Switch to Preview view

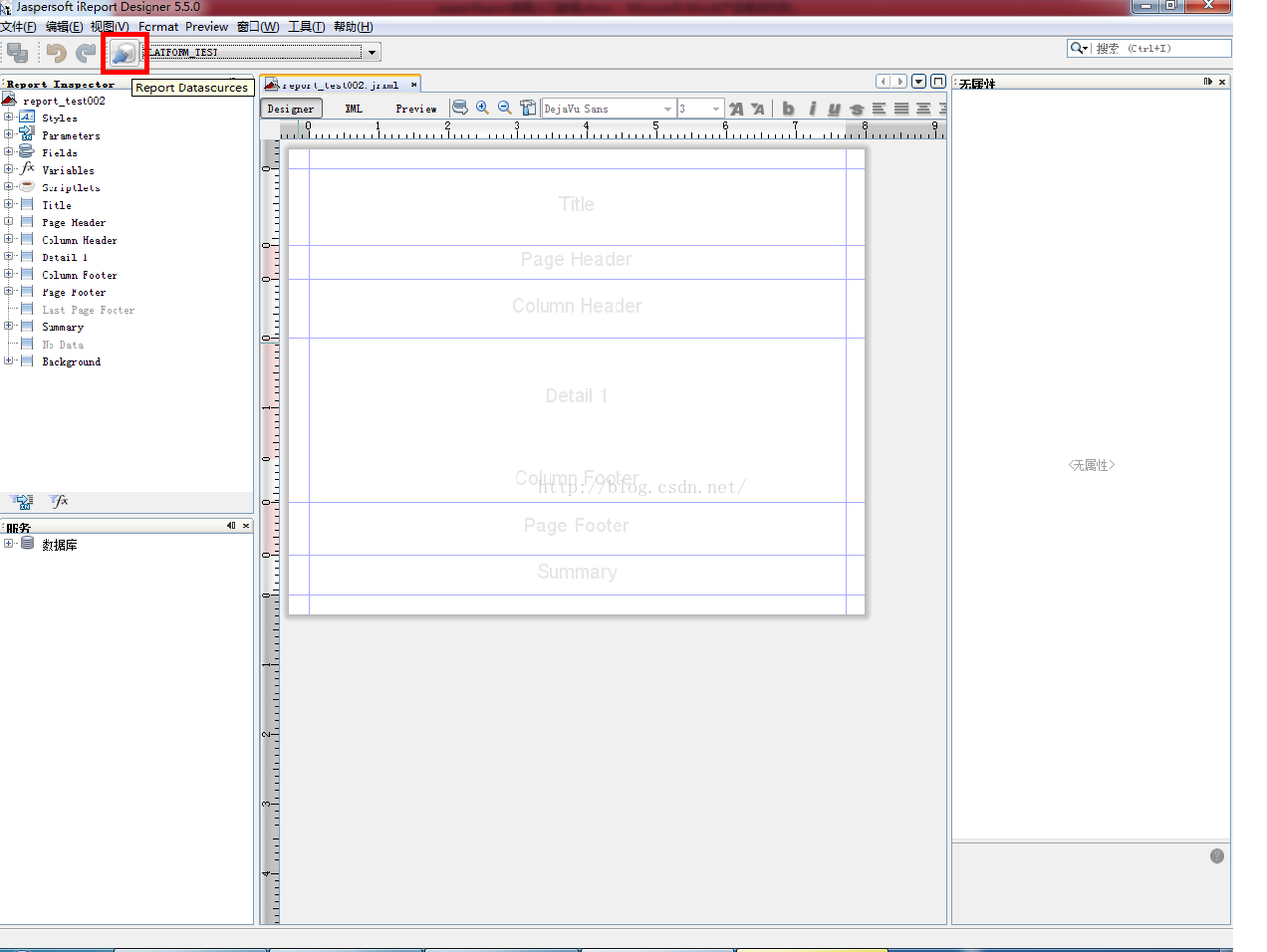click(x=416, y=109)
